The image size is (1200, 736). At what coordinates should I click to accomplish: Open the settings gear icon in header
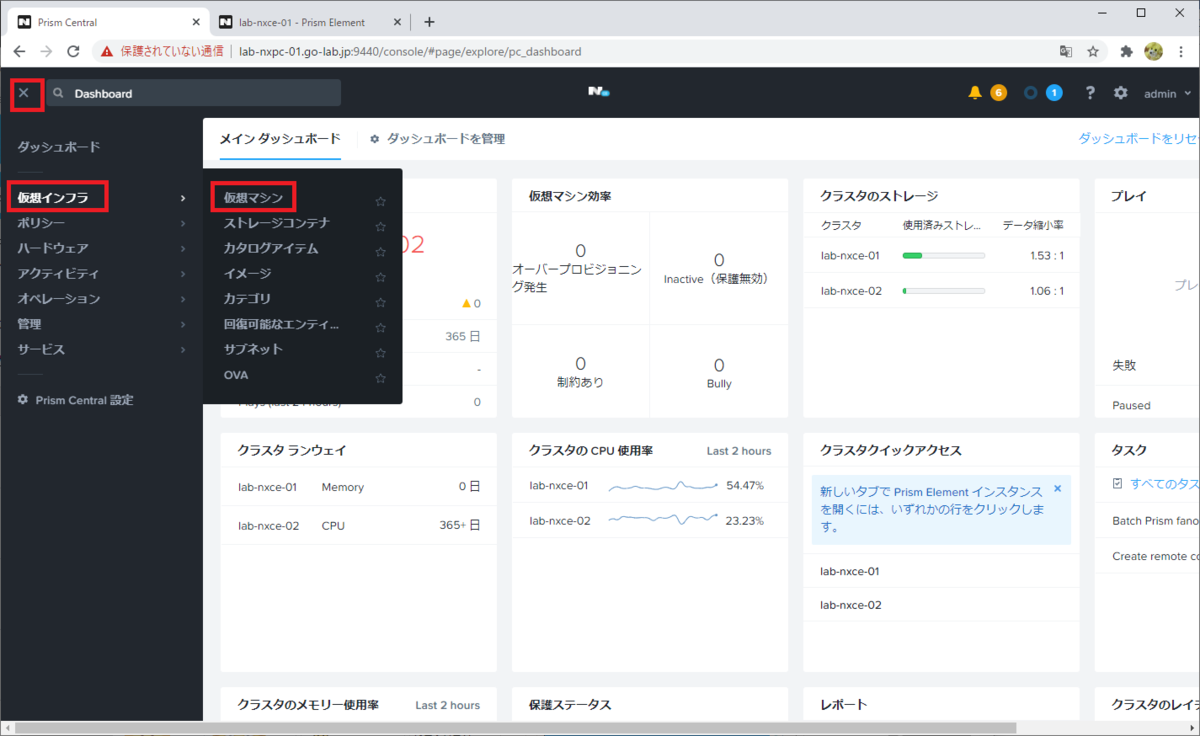click(x=1121, y=93)
